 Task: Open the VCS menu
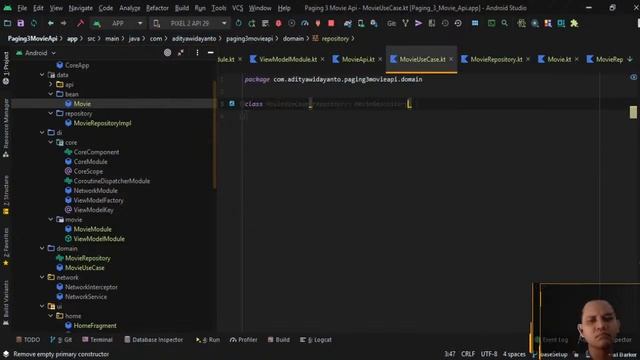point(237,8)
